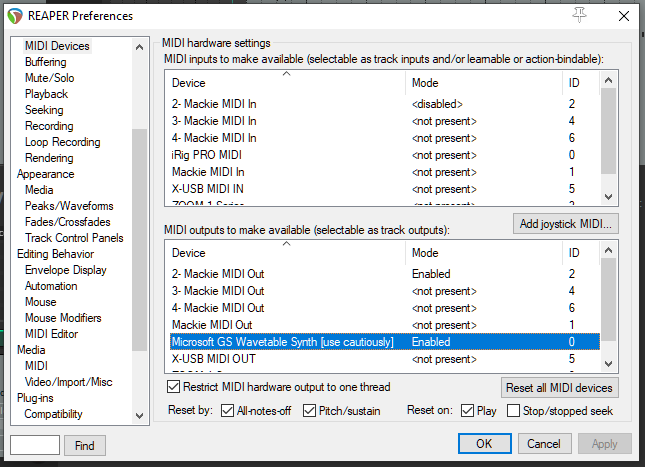Open Peaks/Waveforms preferences page
The image size is (645, 467).
point(69,206)
